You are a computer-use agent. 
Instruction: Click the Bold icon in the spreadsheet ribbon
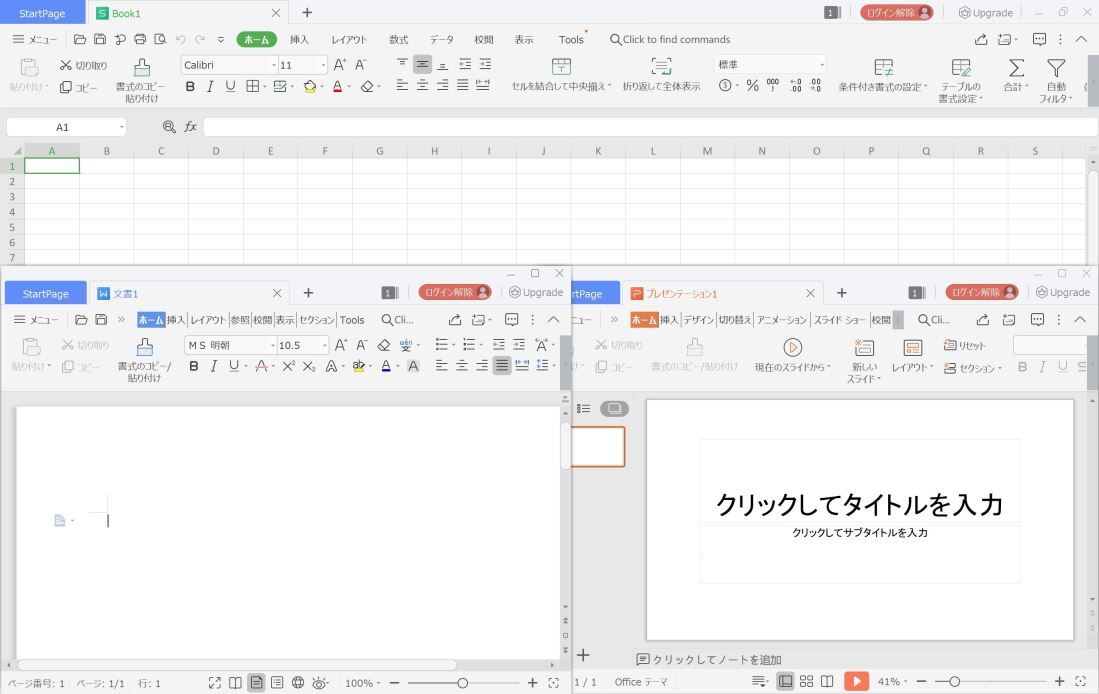(x=190, y=87)
